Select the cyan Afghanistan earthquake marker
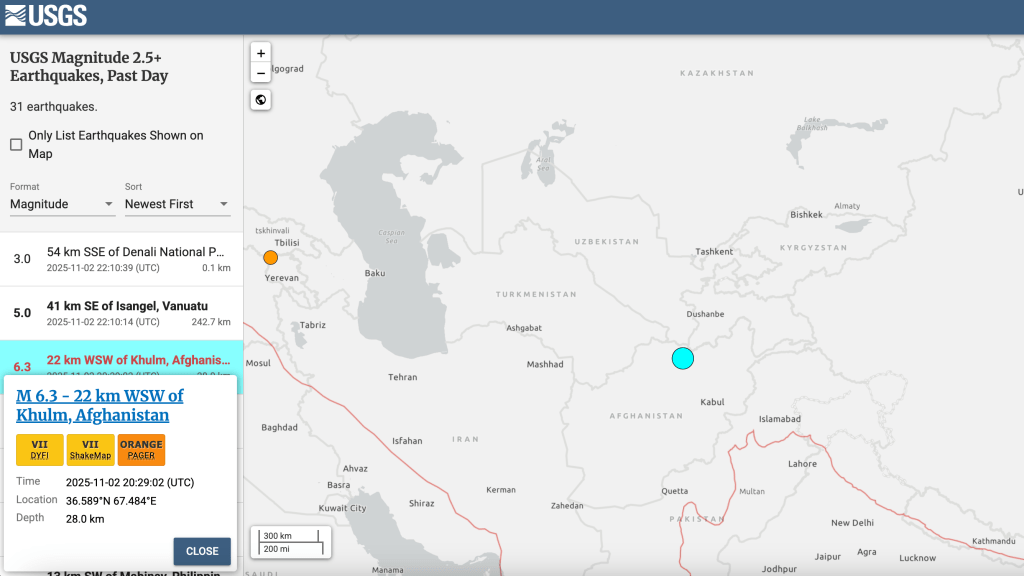 (682, 358)
